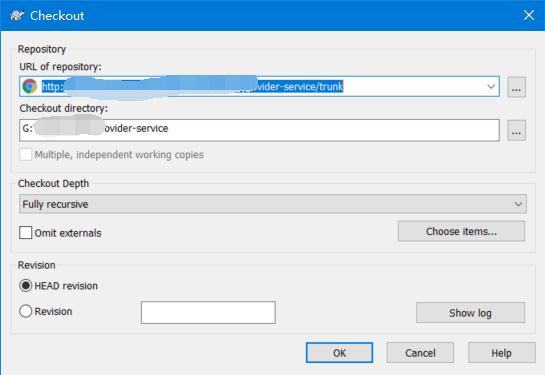Choose the Revision radio button
The width and height of the screenshot is (545, 375).
pyautogui.click(x=26, y=311)
